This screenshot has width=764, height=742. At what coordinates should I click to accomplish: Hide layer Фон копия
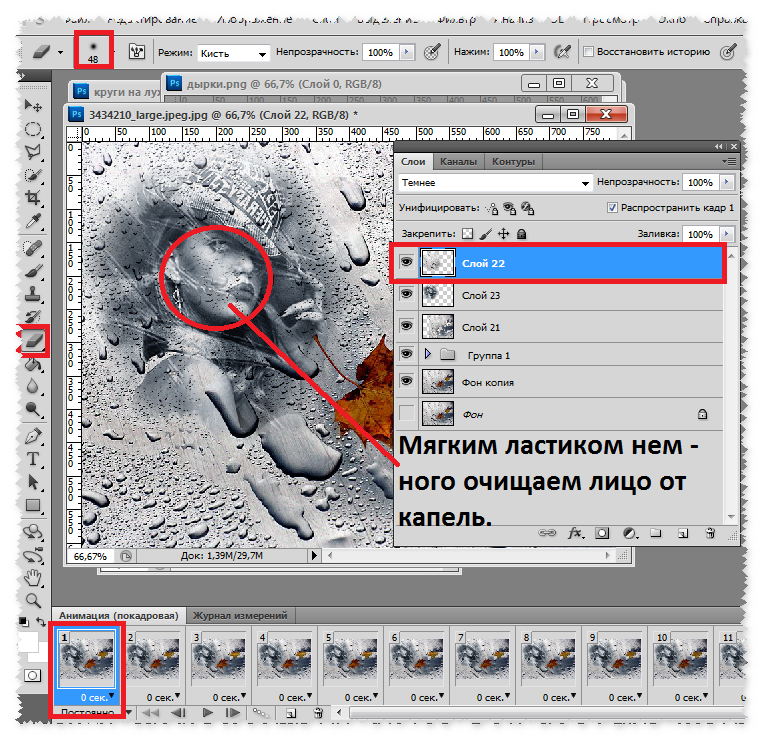click(x=406, y=381)
